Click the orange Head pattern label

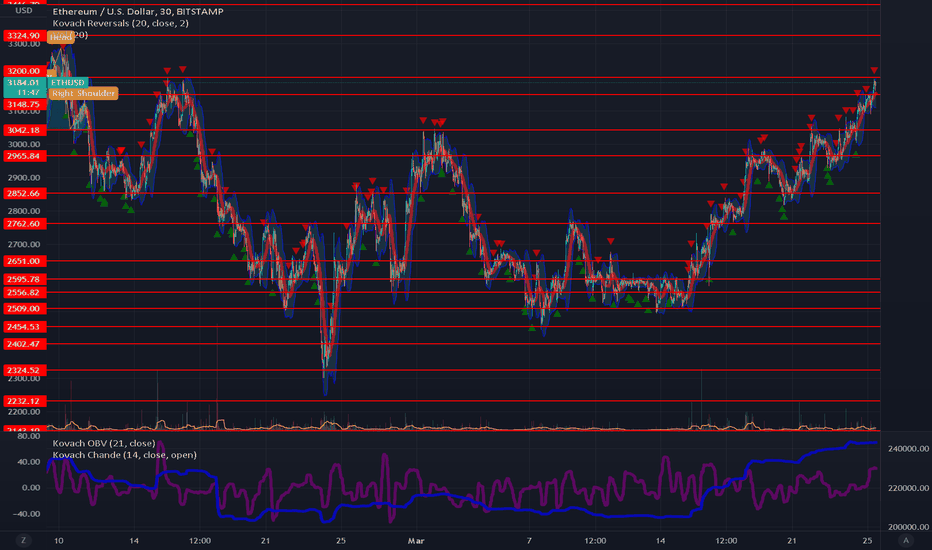(x=61, y=37)
